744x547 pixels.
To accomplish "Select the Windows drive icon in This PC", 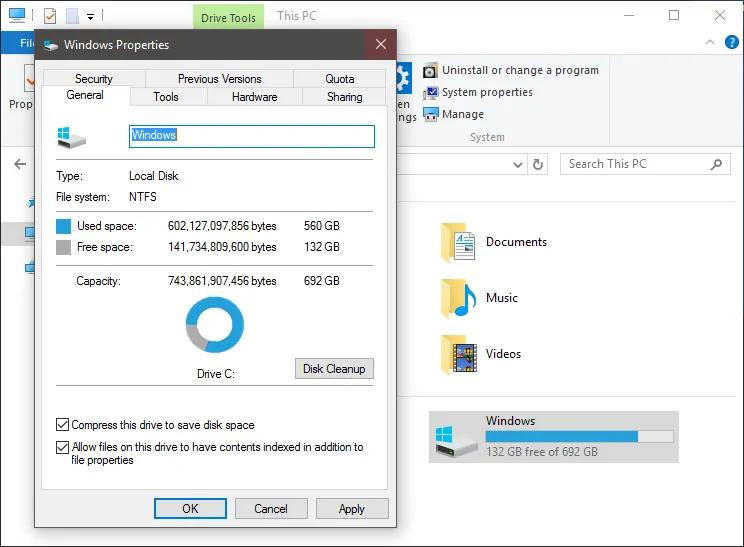I will (x=456, y=441).
